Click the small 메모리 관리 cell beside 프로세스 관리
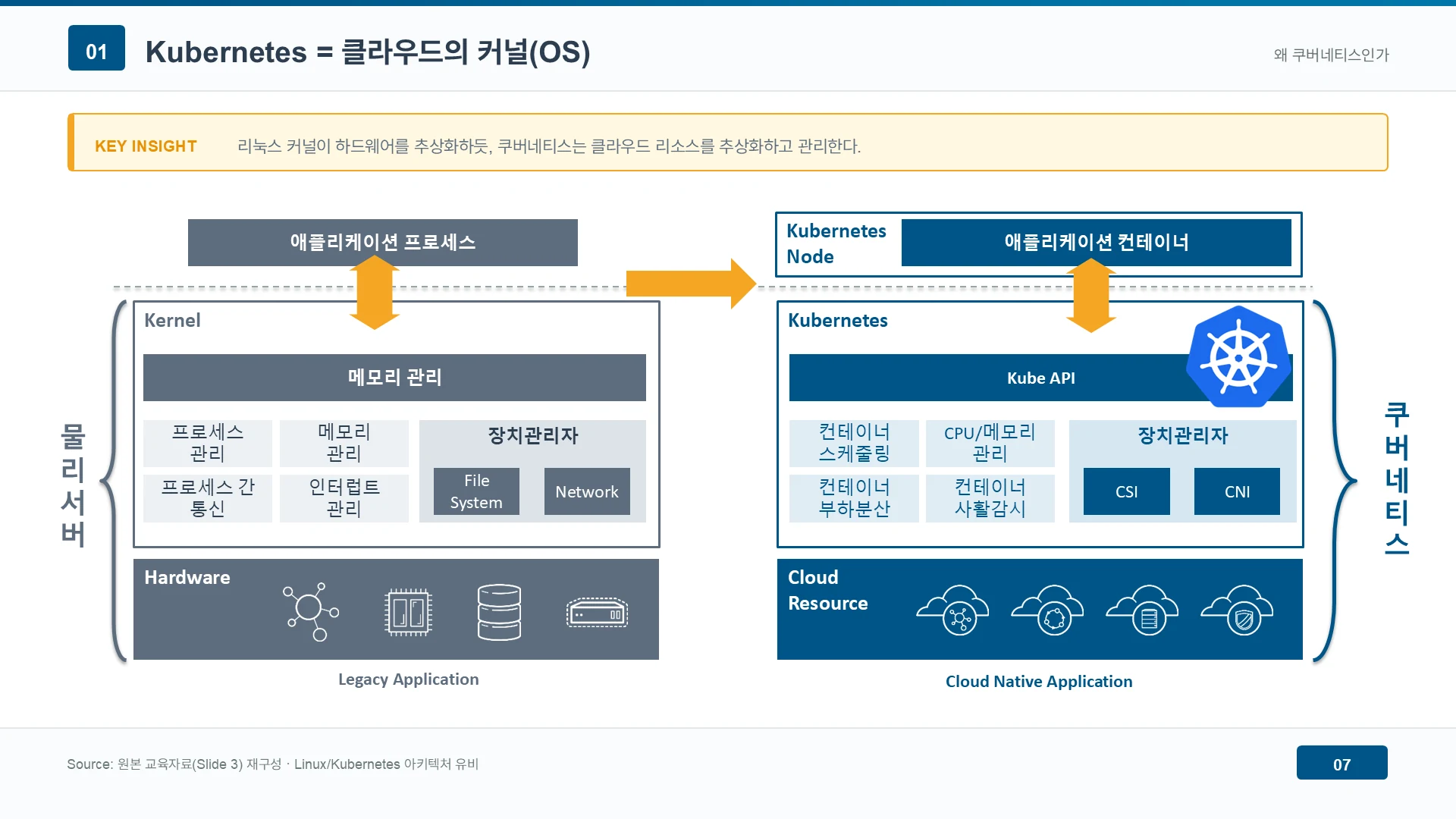 [x=344, y=444]
